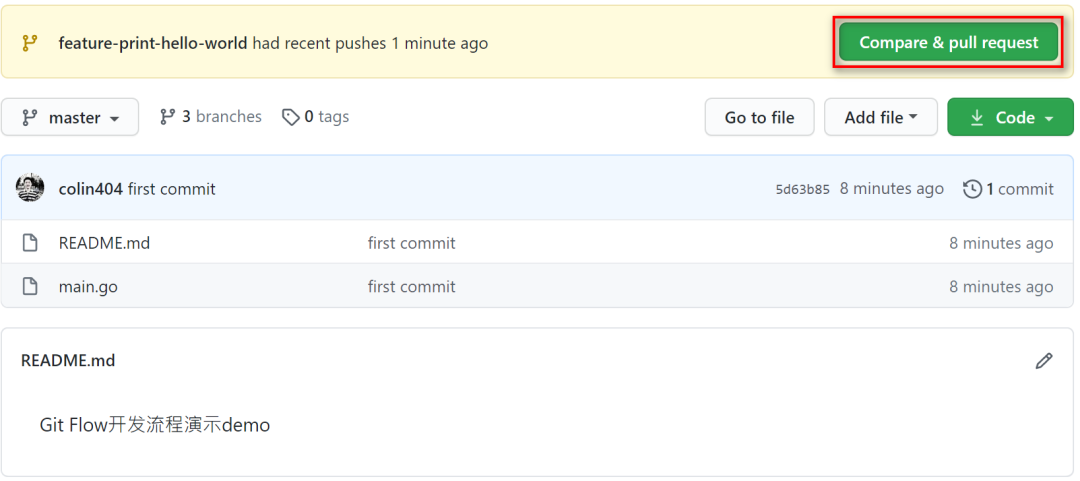This screenshot has height=481, width=1080.
Task: Click the branches icon beside 3 branches
Action: click(168, 117)
